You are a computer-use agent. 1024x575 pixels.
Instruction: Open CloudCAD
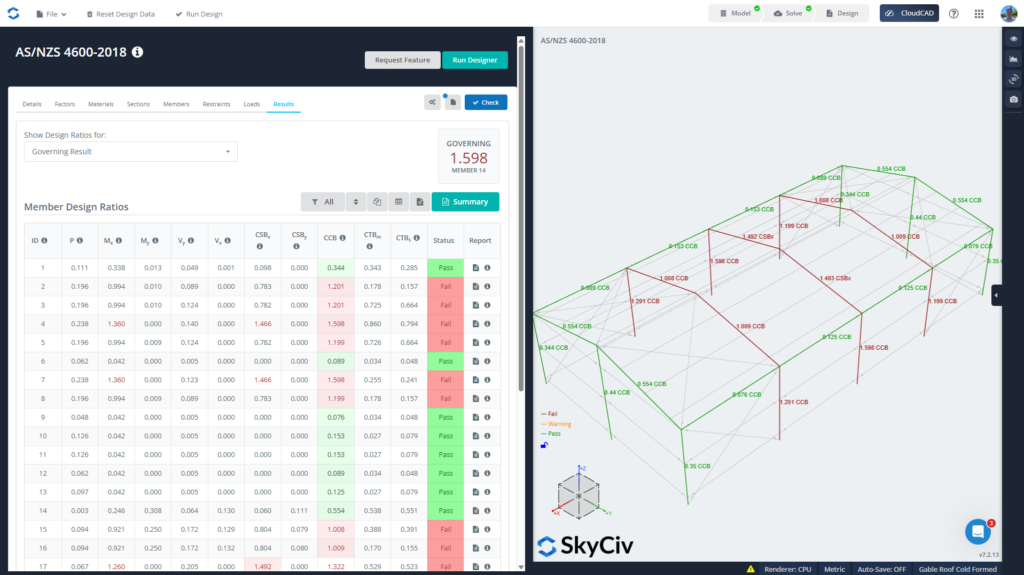click(909, 13)
